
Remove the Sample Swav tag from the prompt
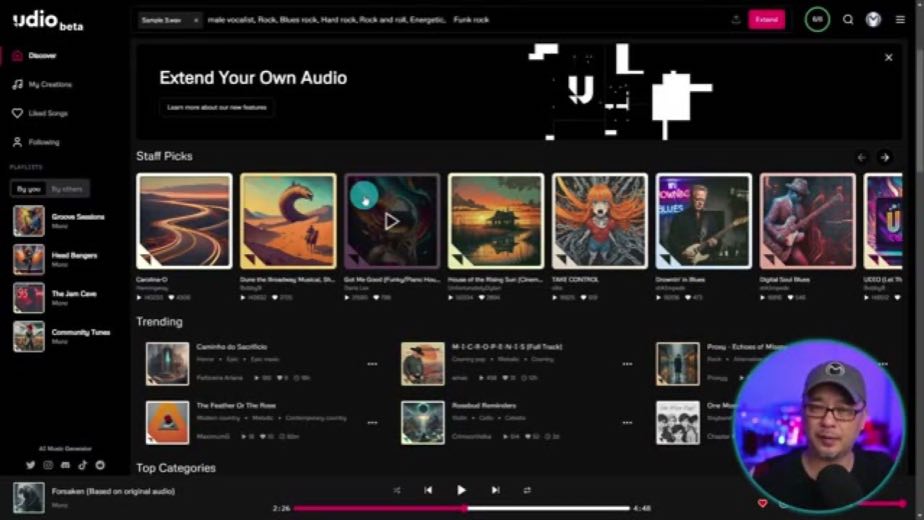[x=196, y=20]
